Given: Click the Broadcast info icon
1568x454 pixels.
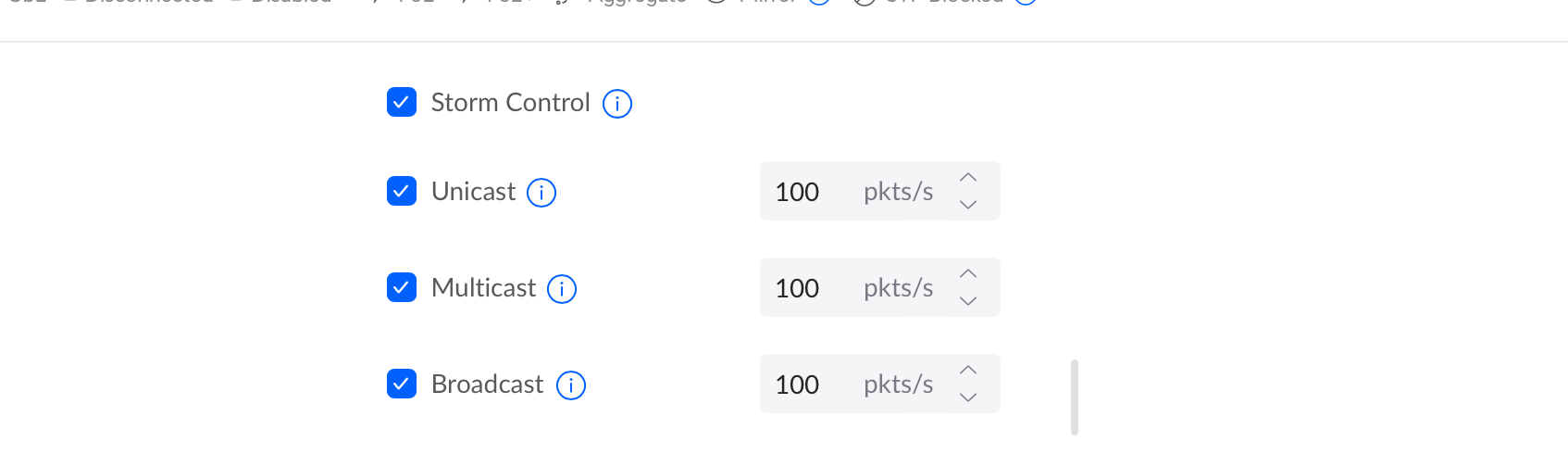Looking at the screenshot, I should tap(571, 385).
